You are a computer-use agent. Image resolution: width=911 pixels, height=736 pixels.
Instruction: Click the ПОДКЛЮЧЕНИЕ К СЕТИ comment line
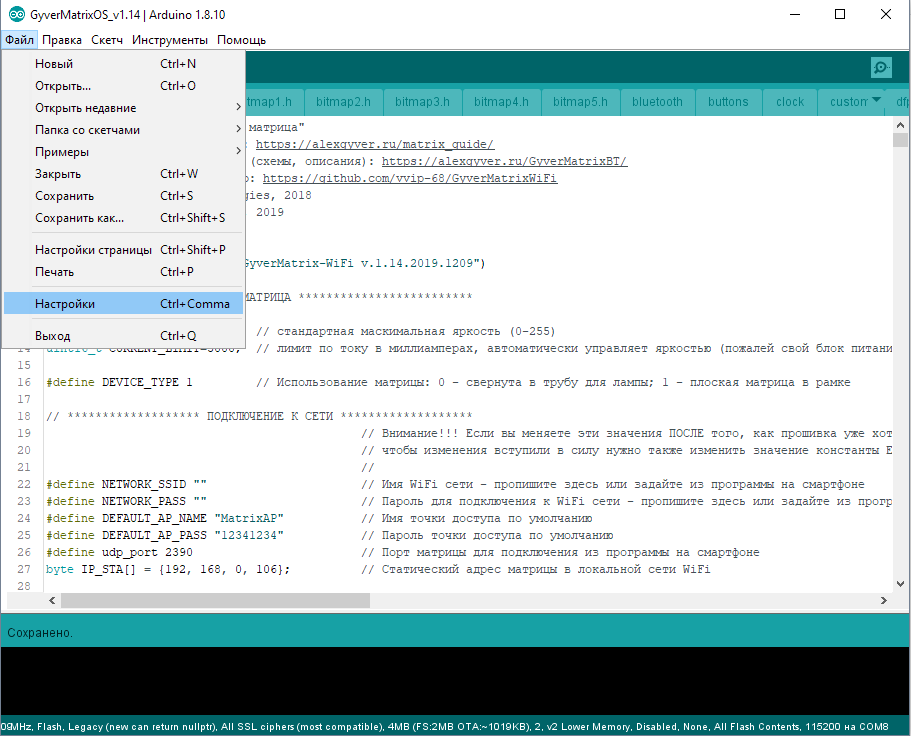(x=259, y=416)
